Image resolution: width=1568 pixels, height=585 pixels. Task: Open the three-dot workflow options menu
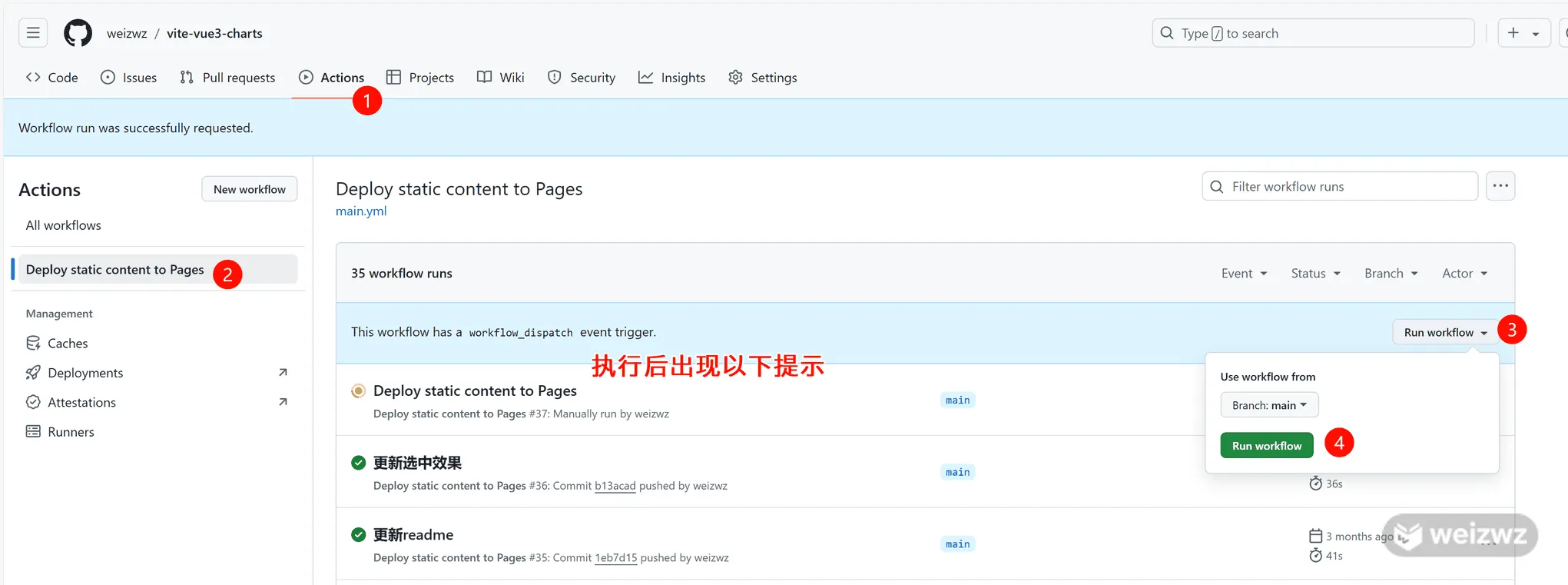click(1500, 186)
